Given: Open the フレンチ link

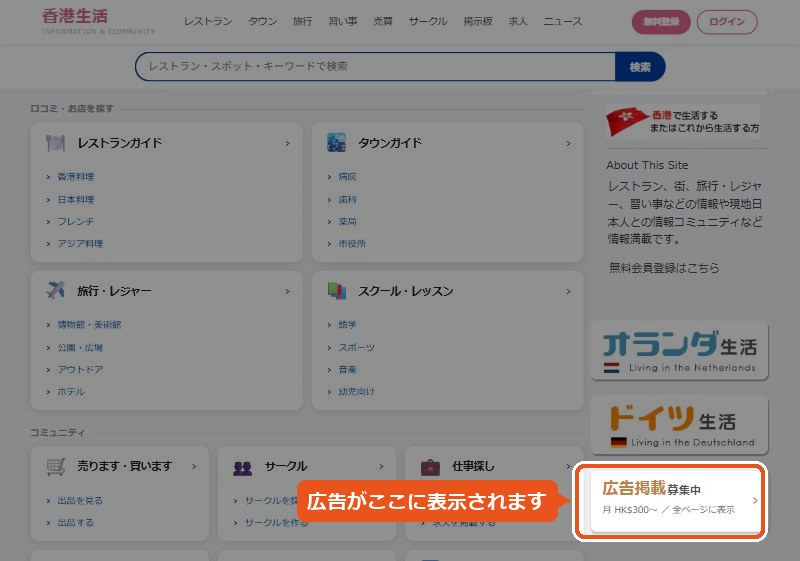Looking at the screenshot, I should pyautogui.click(x=76, y=221).
